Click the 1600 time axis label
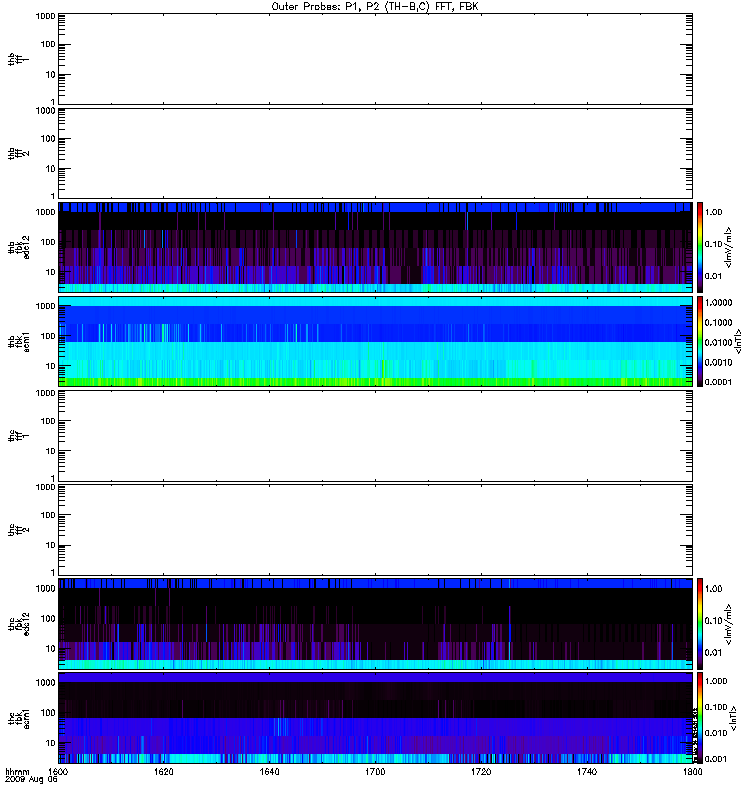 pos(58,771)
